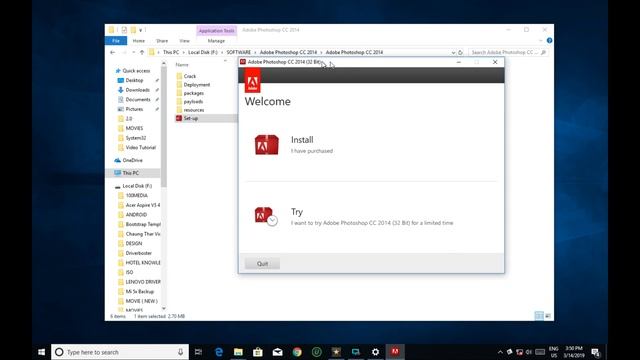Choose Install option text
Screen dimensions: 640x360
302,140
